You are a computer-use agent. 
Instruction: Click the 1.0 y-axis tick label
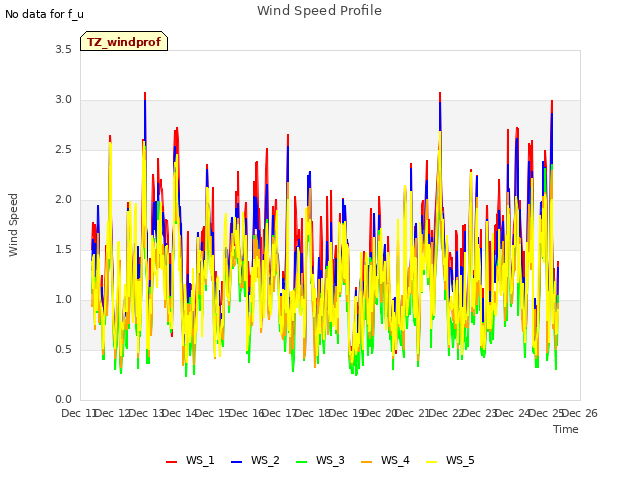63,300
